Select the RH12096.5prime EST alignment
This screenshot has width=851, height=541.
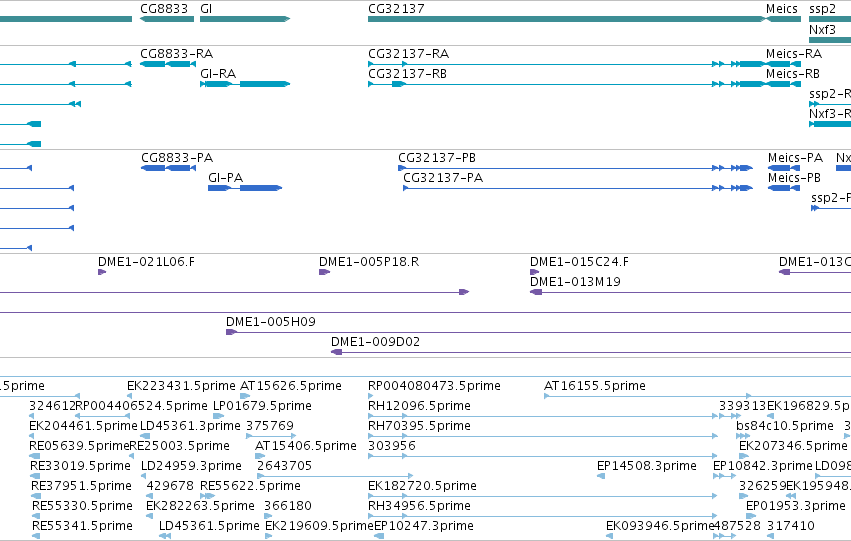(543, 416)
